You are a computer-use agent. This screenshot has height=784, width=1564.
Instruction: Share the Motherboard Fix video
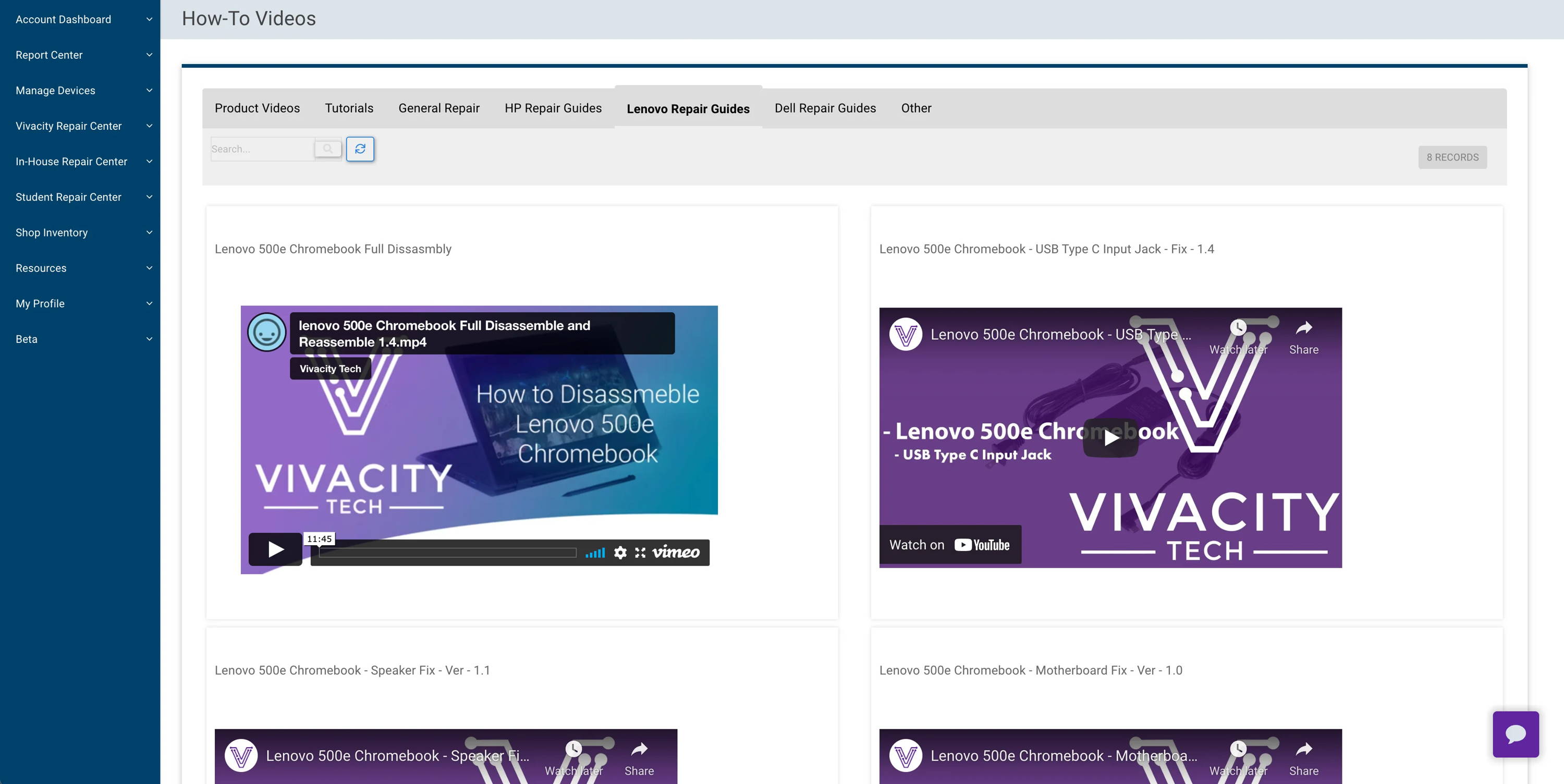pos(1303,759)
